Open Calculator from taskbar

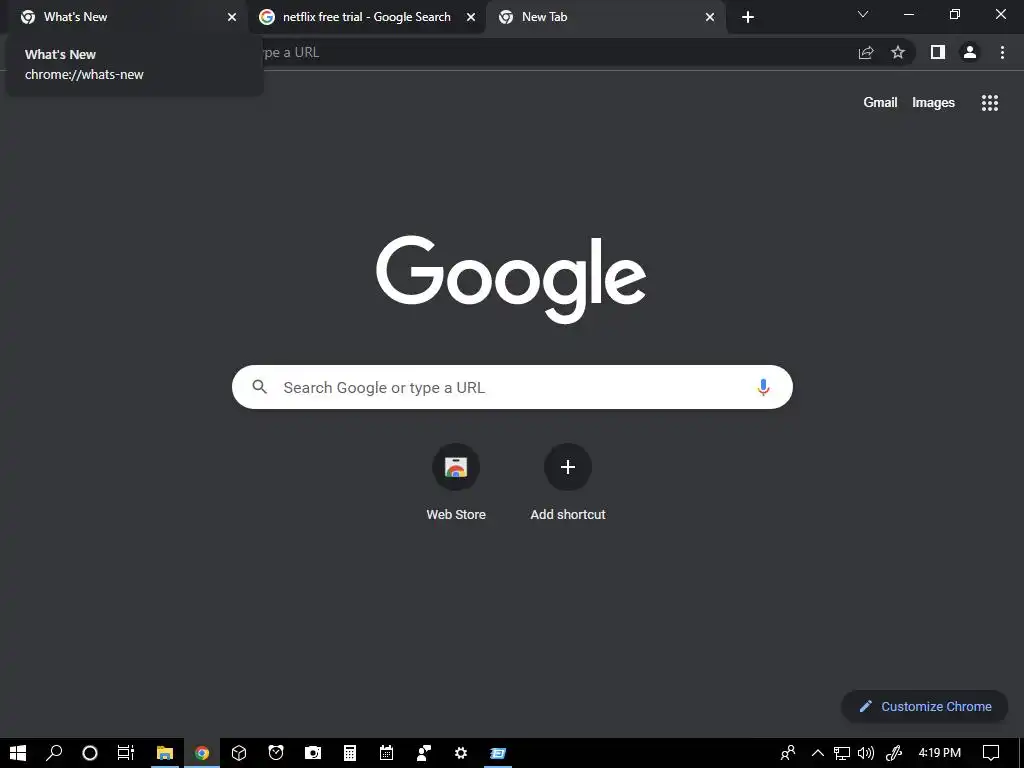point(350,753)
